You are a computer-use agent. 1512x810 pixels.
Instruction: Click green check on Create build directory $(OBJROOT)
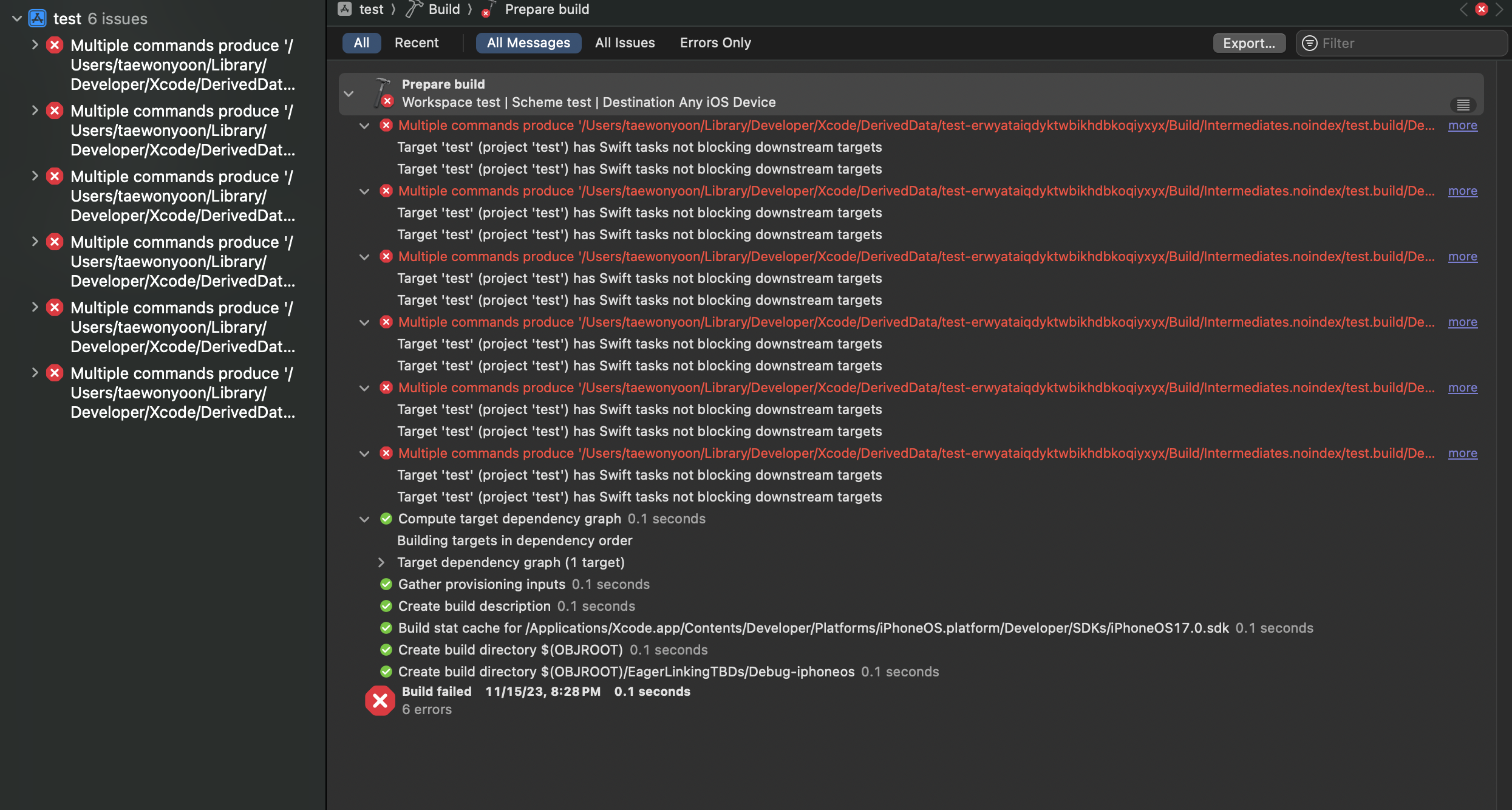pyautogui.click(x=386, y=650)
